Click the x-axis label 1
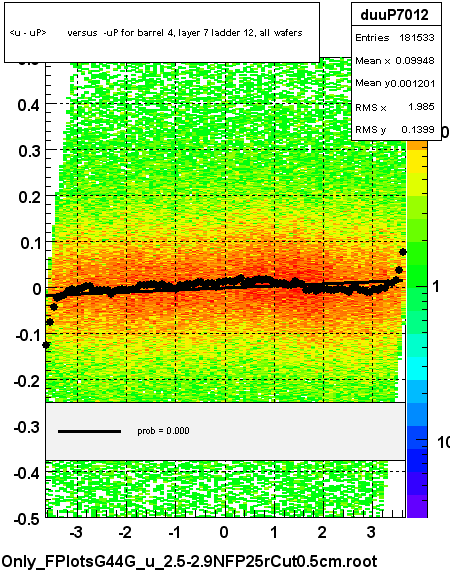450x575 pixels. (x=274, y=532)
